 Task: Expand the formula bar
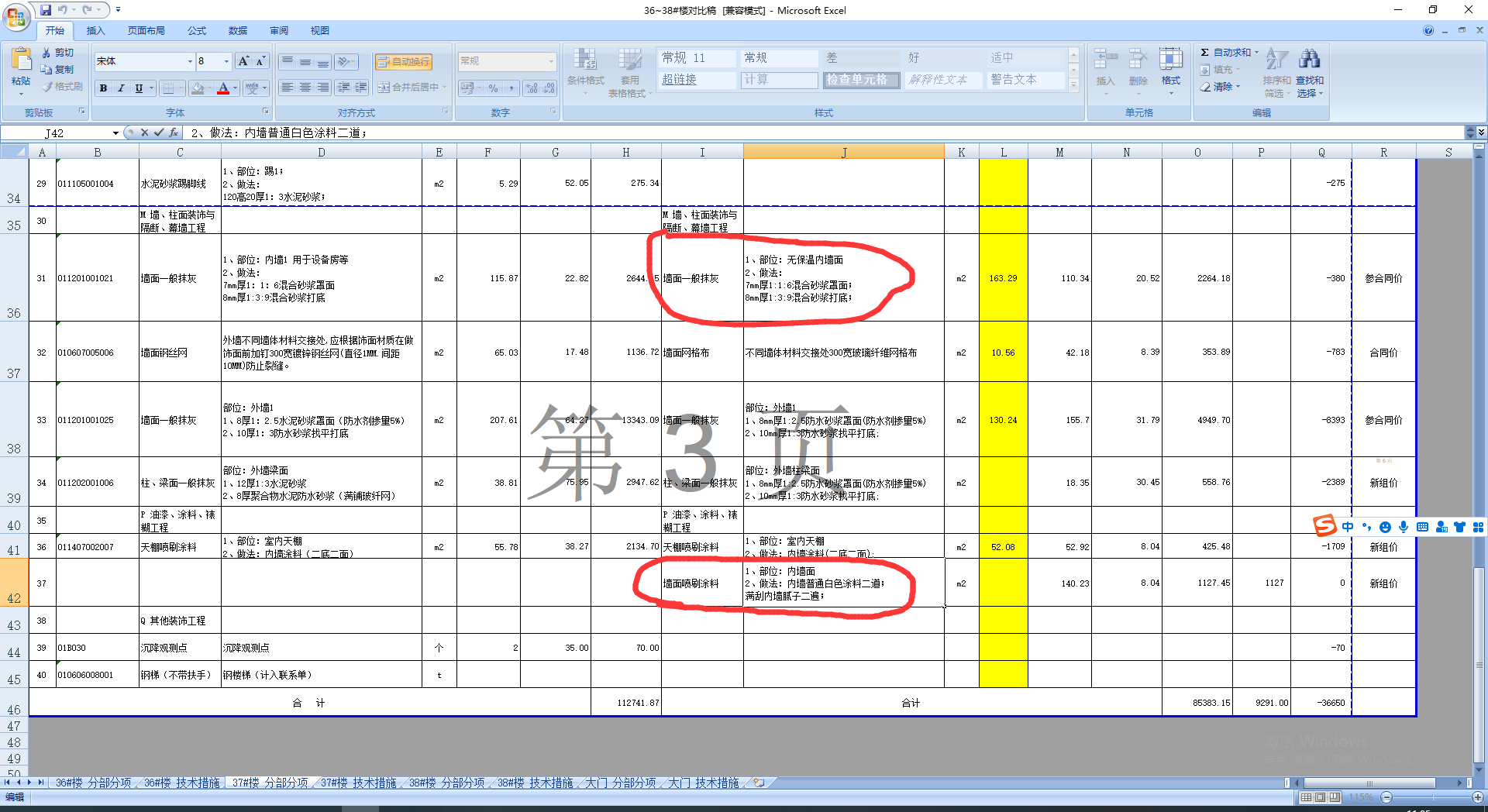click(1481, 133)
